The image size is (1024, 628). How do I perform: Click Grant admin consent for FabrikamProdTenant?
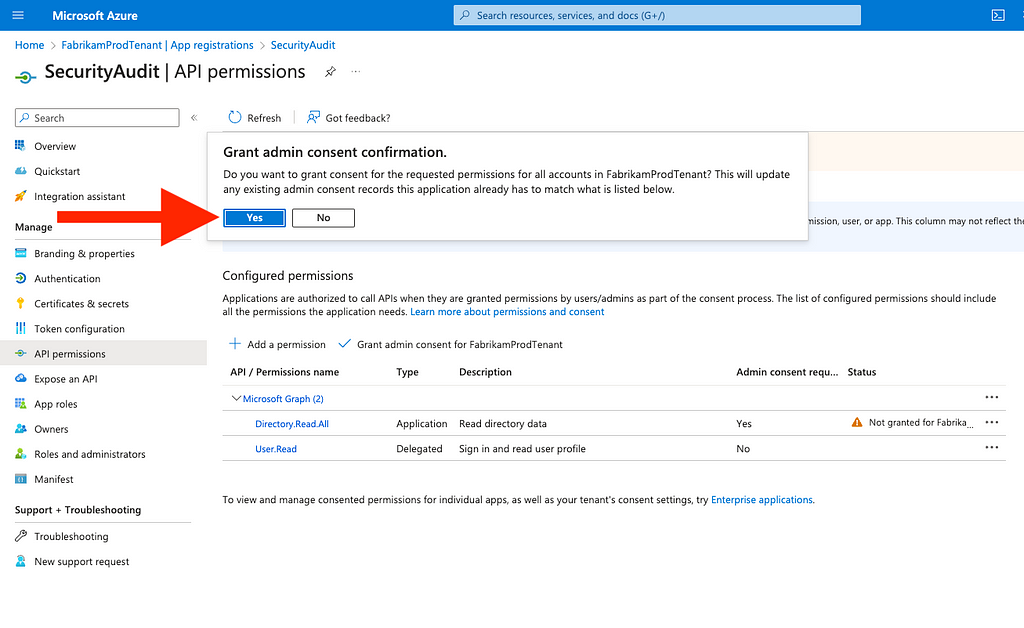tap(451, 345)
